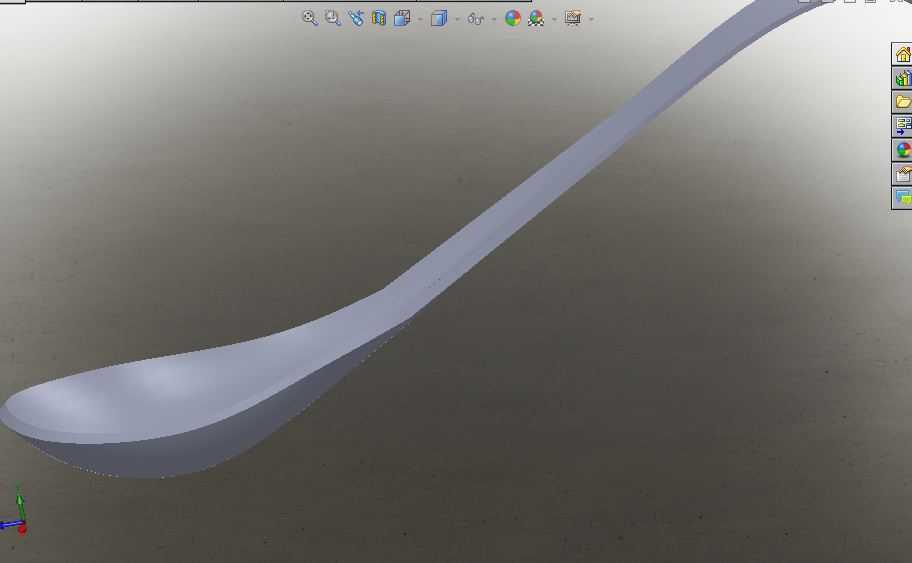The image size is (912, 563).
Task: Click the Previous View icon
Action: coord(356,18)
